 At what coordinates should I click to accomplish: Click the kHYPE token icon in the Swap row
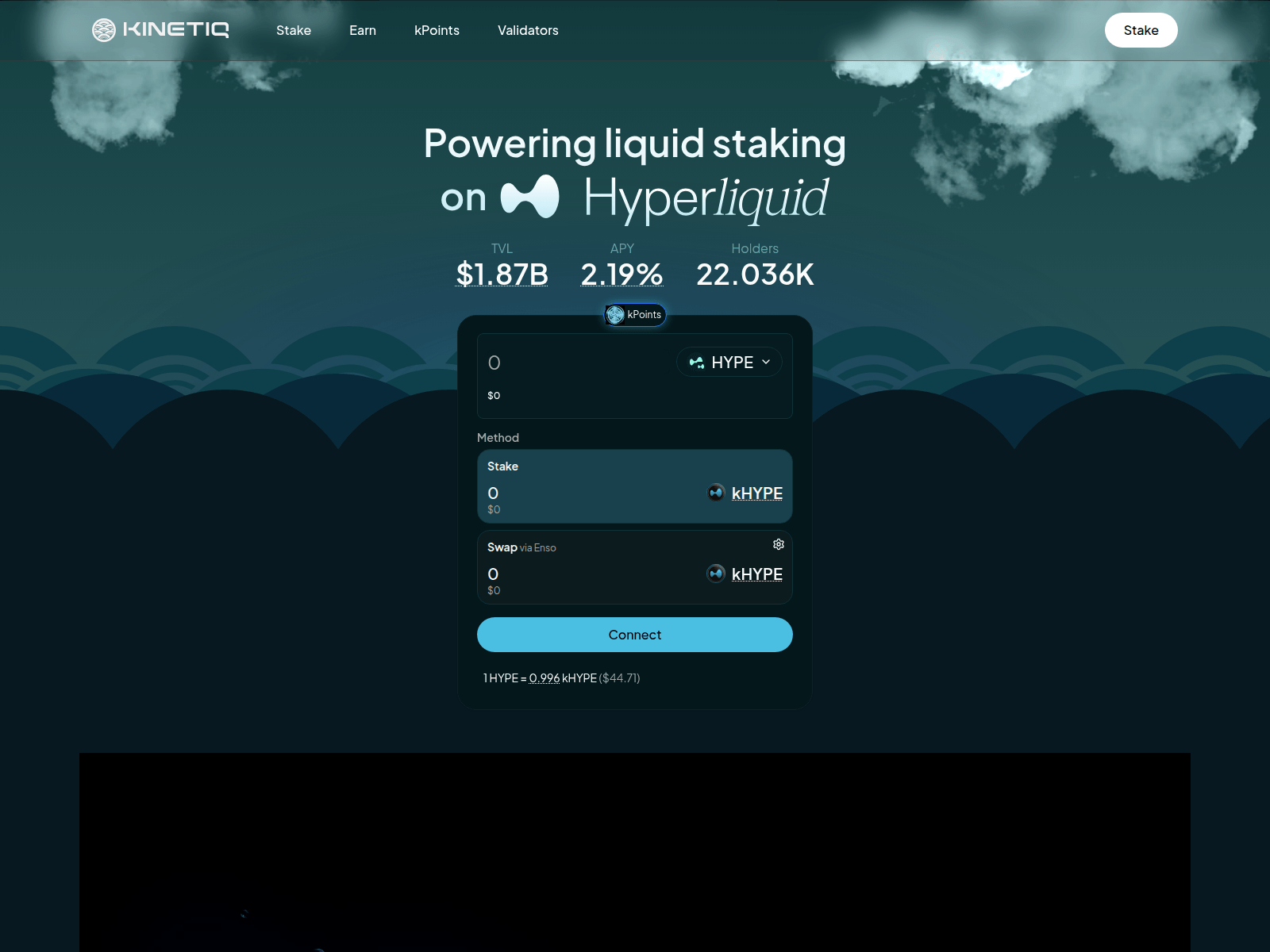716,574
